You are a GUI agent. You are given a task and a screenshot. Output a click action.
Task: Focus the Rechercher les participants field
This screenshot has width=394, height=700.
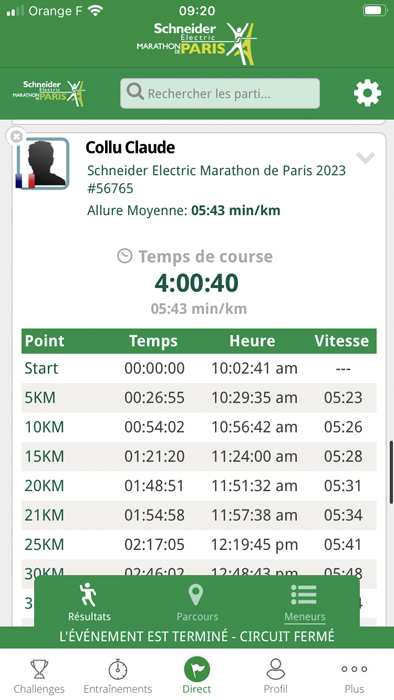pos(220,93)
